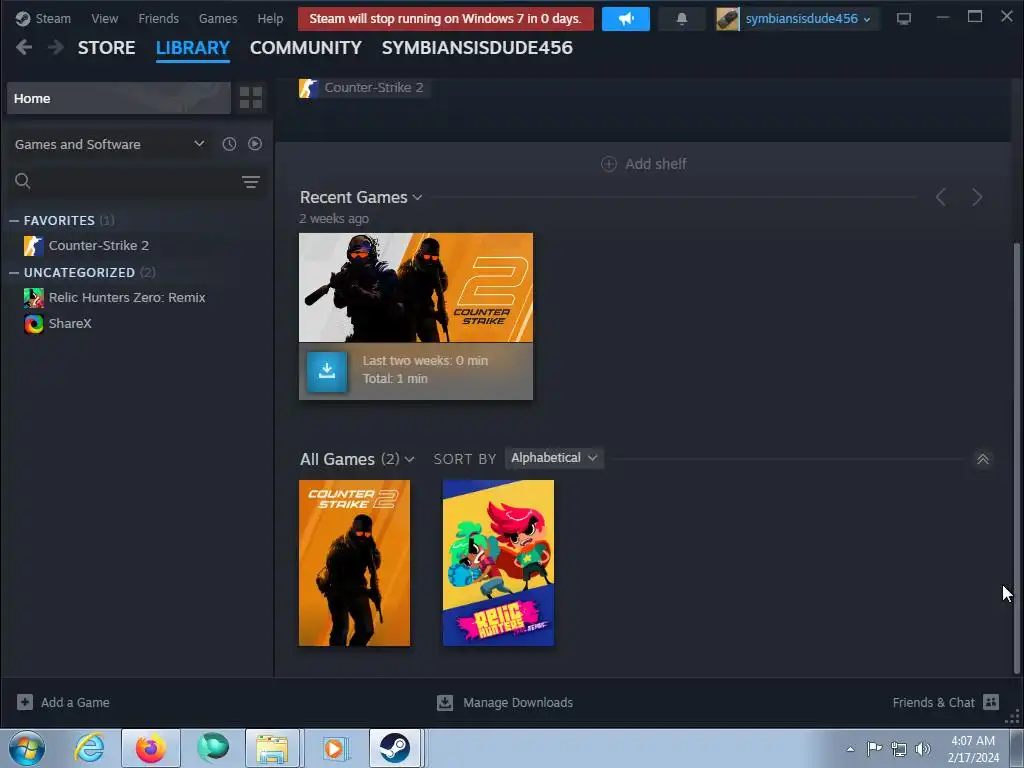Viewport: 1024px width, 768px height.
Task: Click the forward navigation arrow
Action: (56, 47)
